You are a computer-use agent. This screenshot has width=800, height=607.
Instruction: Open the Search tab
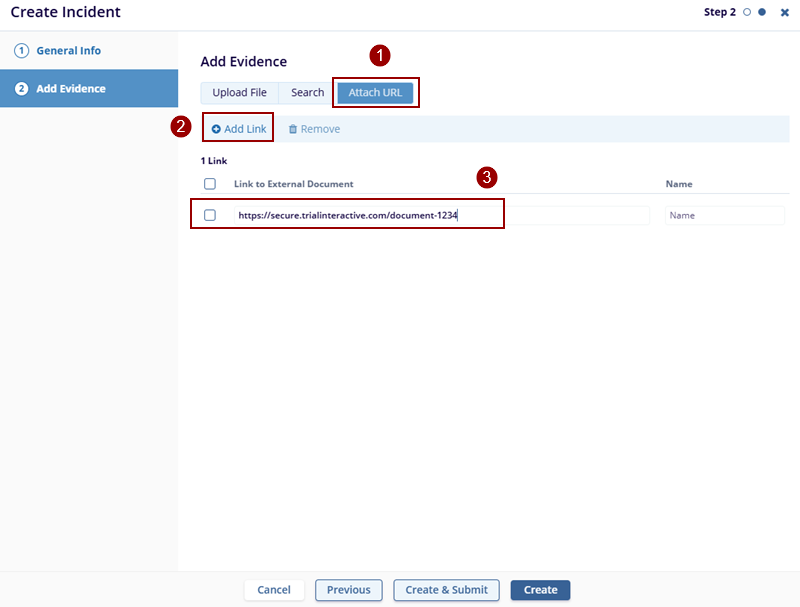(x=307, y=93)
